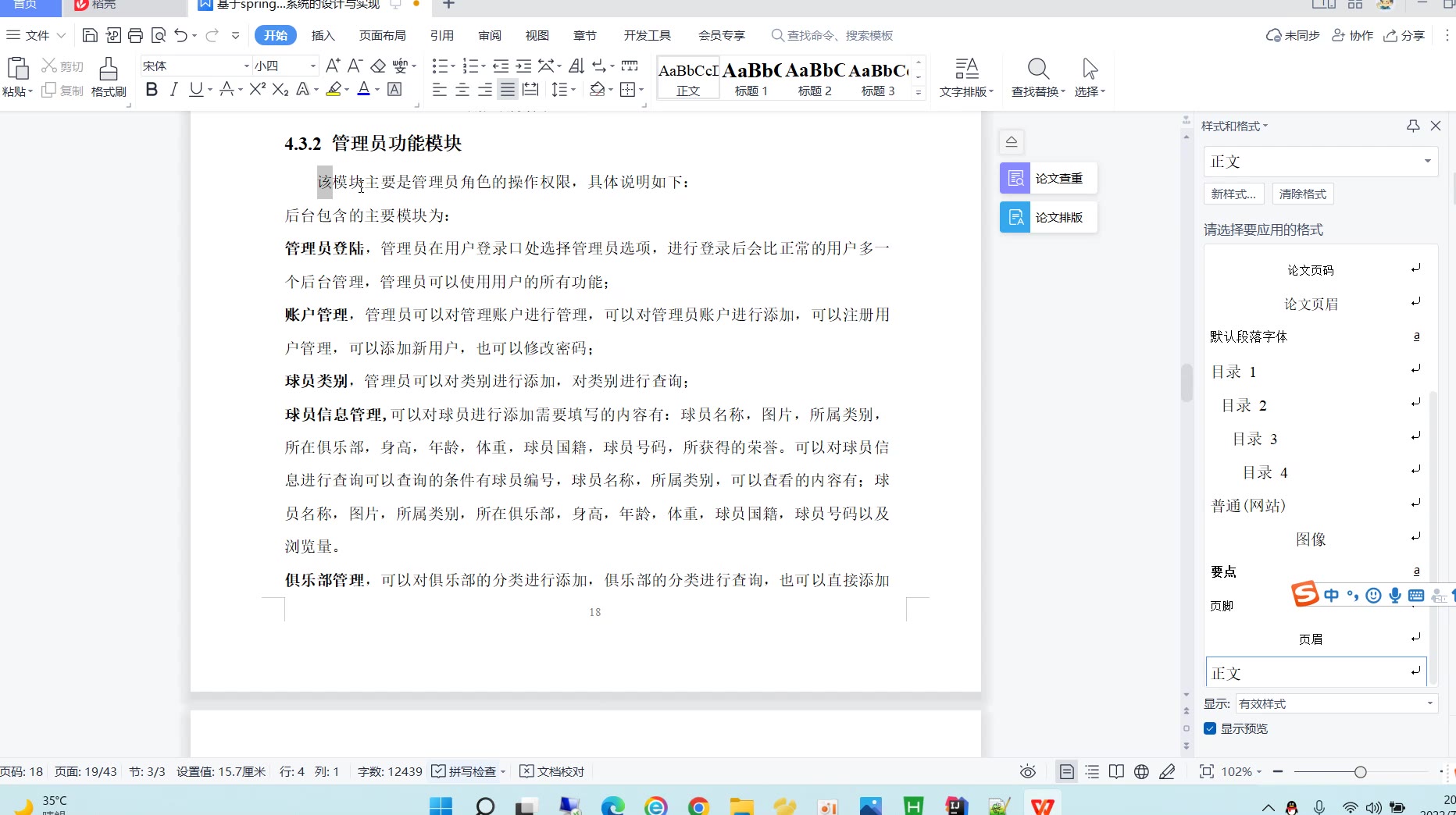Decrease paragraph indent

point(501,66)
